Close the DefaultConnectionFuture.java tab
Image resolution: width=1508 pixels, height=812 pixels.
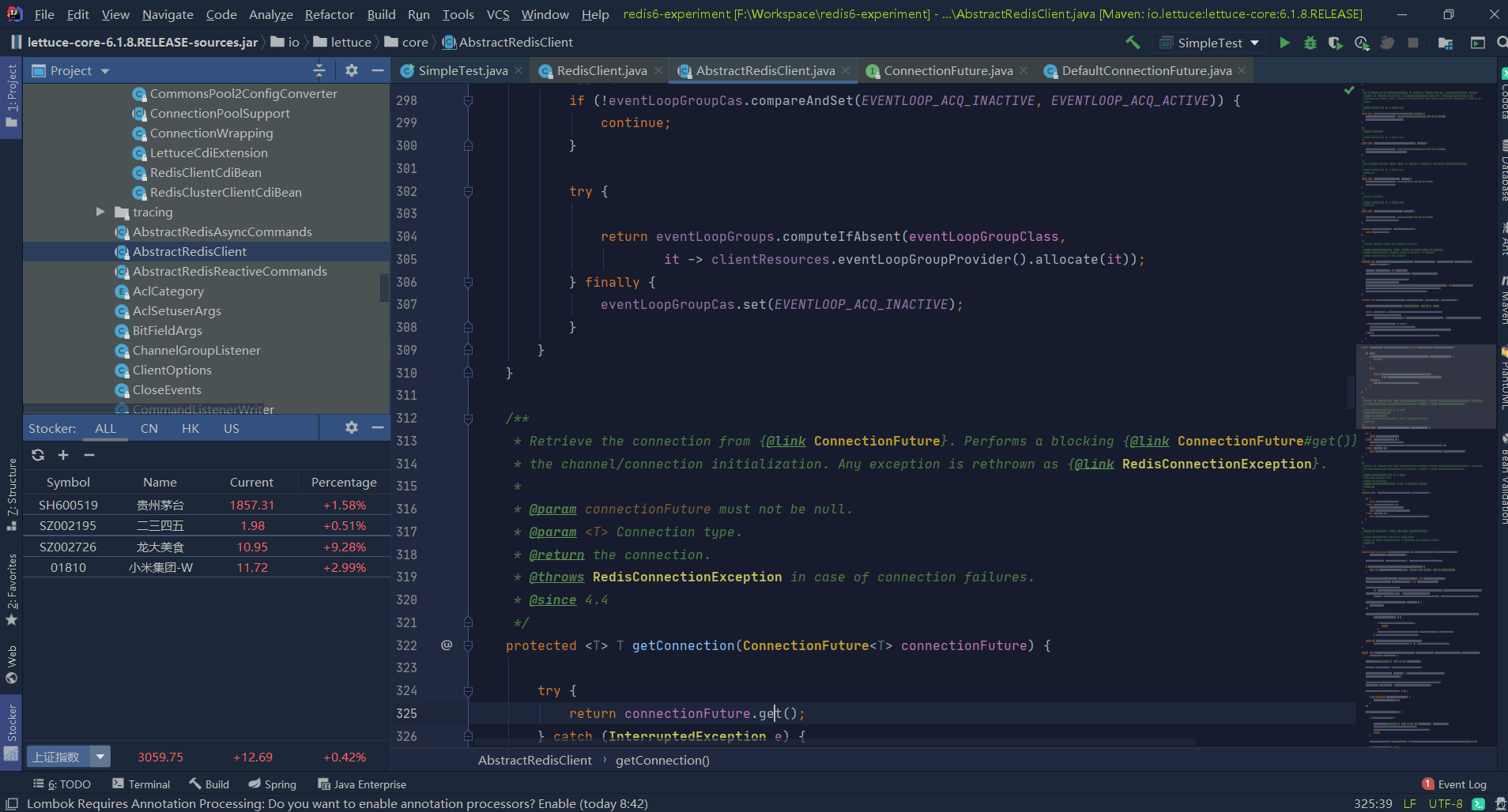pyautogui.click(x=1242, y=70)
